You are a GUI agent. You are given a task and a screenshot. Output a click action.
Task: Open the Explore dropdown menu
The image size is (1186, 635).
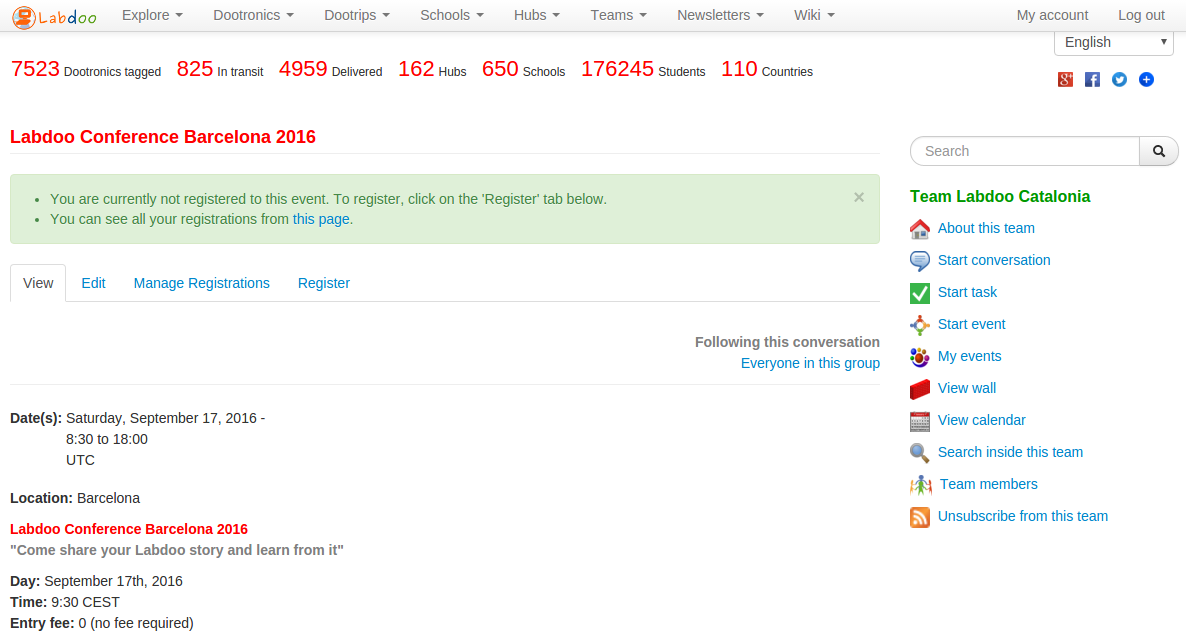point(152,15)
